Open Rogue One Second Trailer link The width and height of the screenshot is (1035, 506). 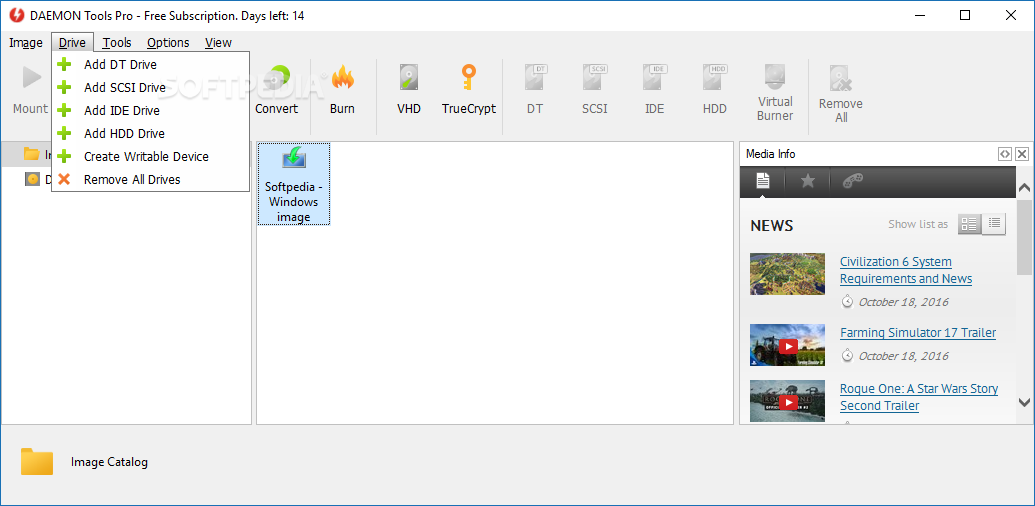[x=919, y=396]
